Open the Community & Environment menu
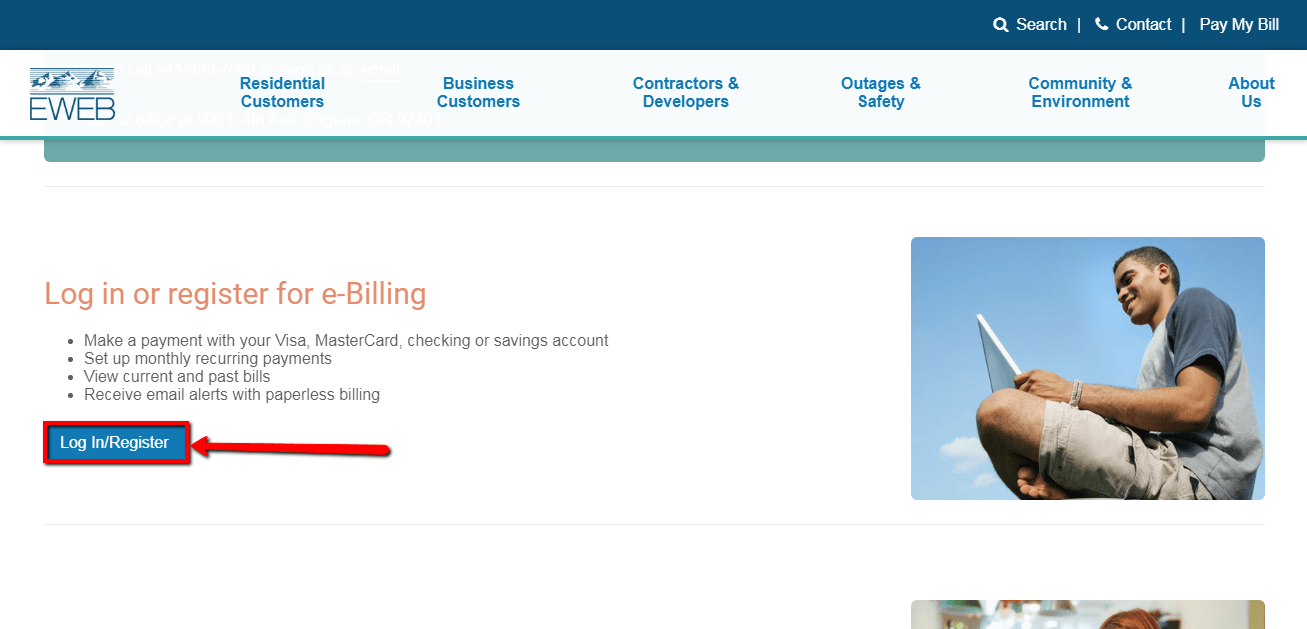 (x=1080, y=93)
